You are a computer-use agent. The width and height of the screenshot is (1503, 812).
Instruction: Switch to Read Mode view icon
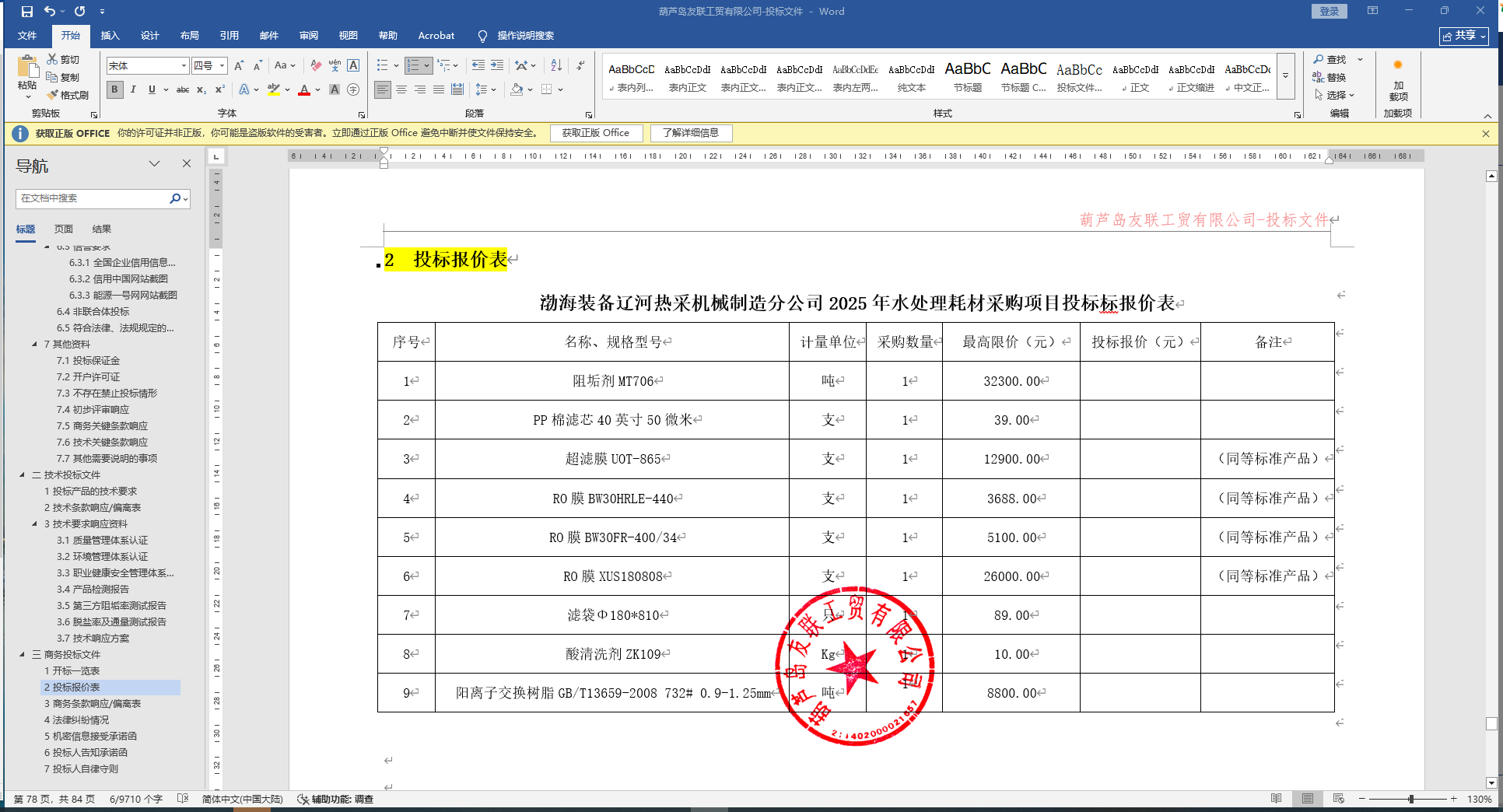click(1276, 799)
